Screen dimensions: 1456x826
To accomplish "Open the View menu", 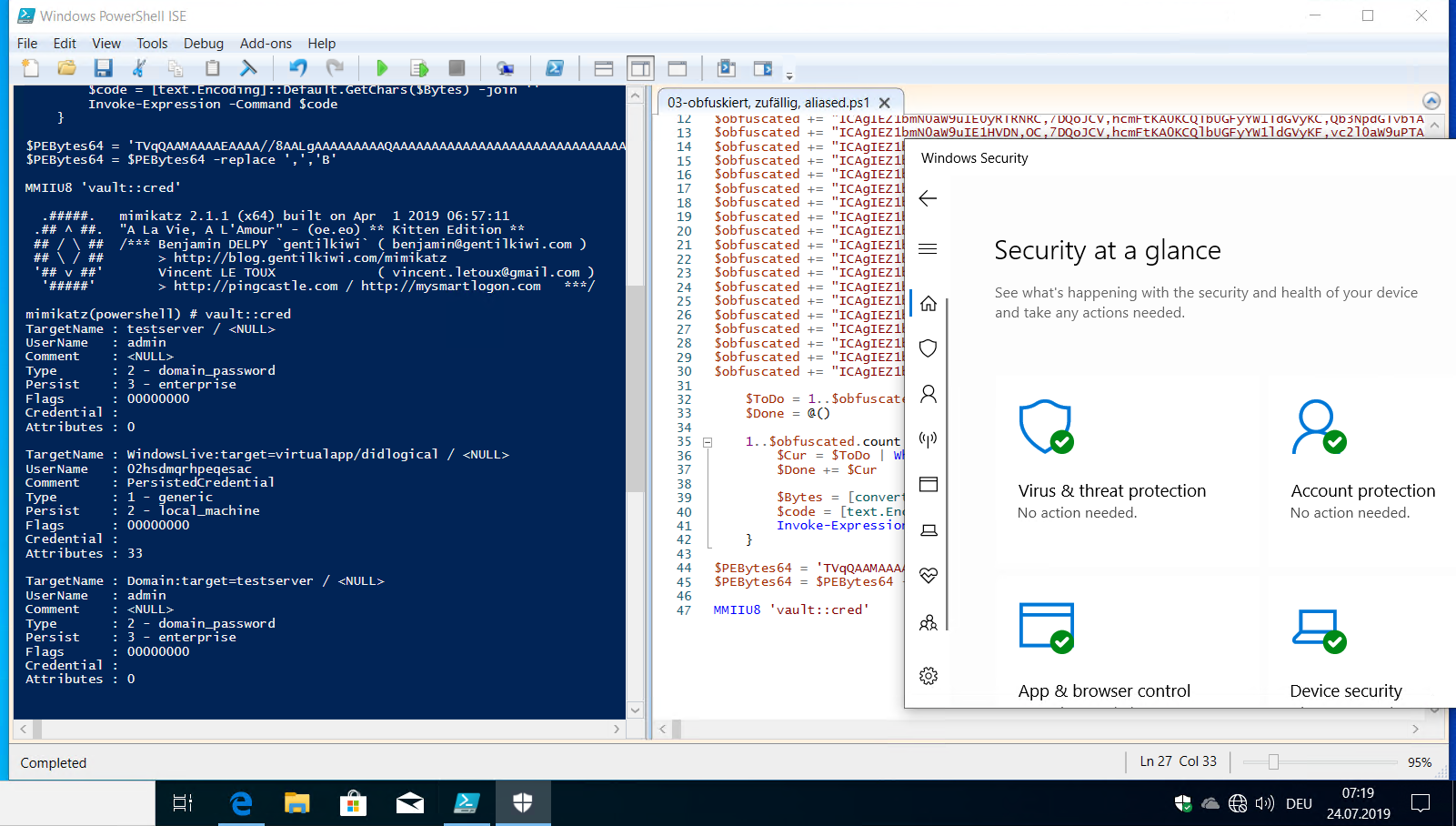I will [x=106, y=43].
